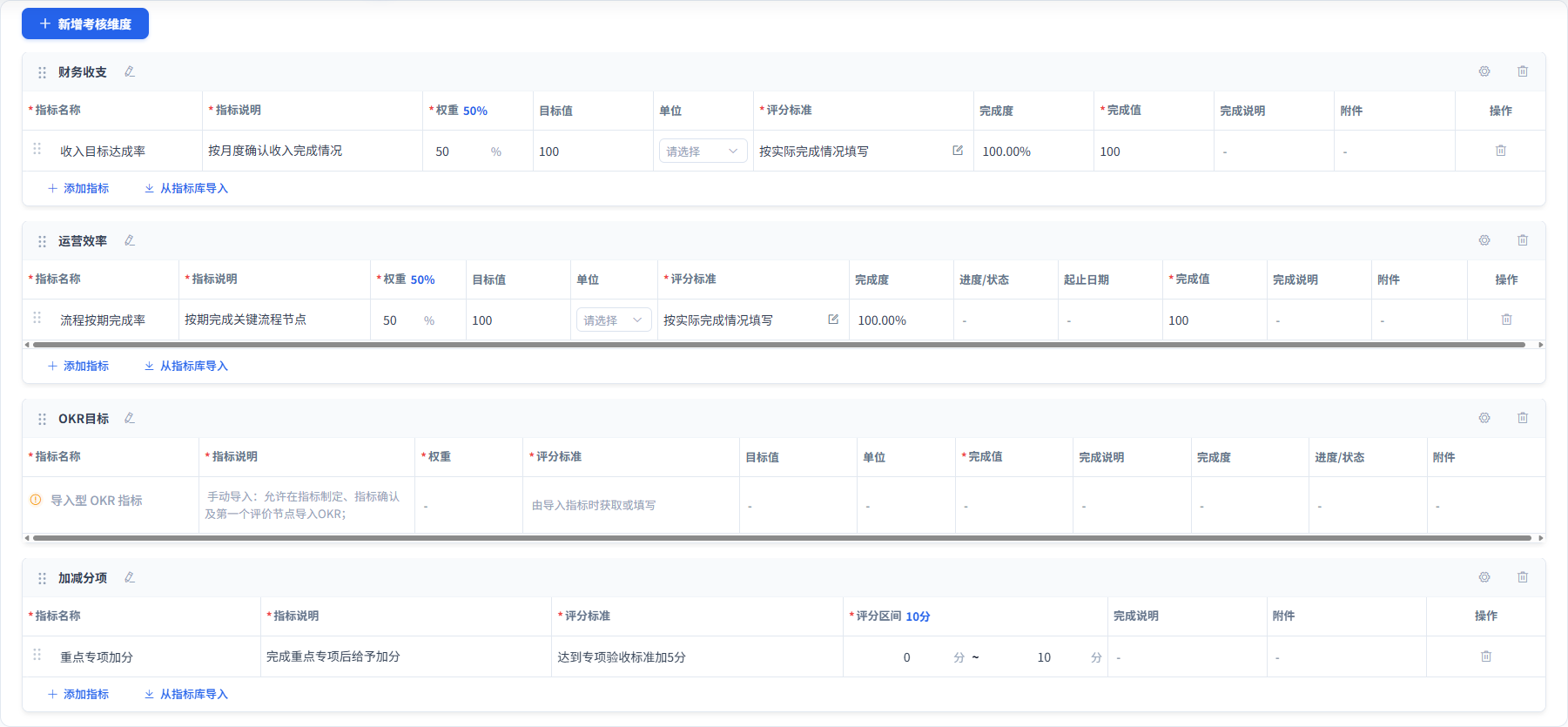1568x727 pixels.
Task: Grab drag handle of 运营效率 section
Action: pos(42,241)
